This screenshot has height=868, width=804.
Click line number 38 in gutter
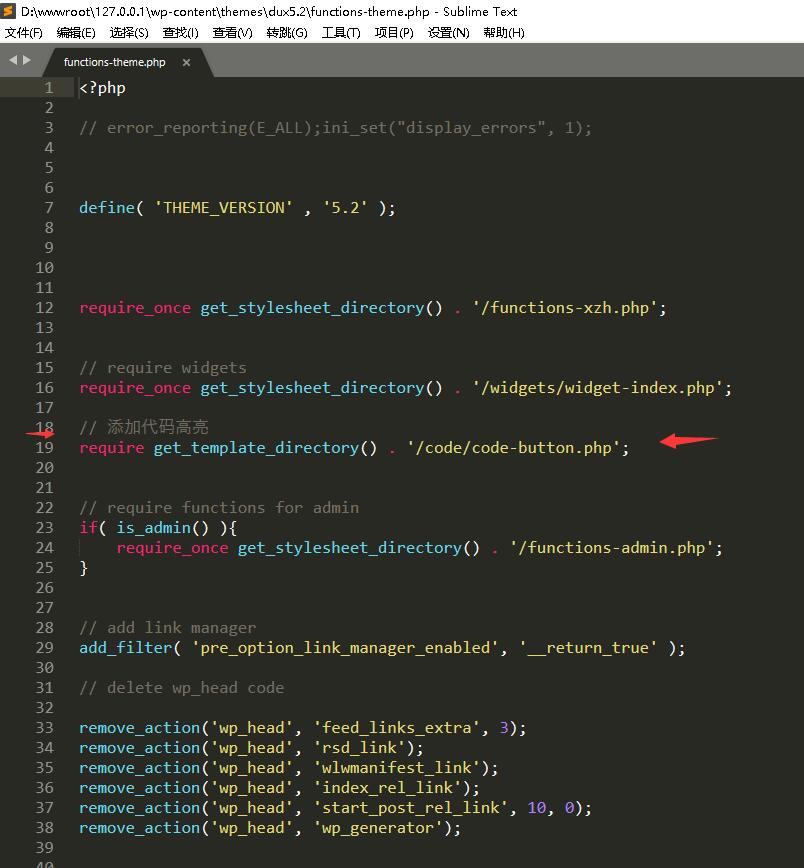tap(44, 828)
